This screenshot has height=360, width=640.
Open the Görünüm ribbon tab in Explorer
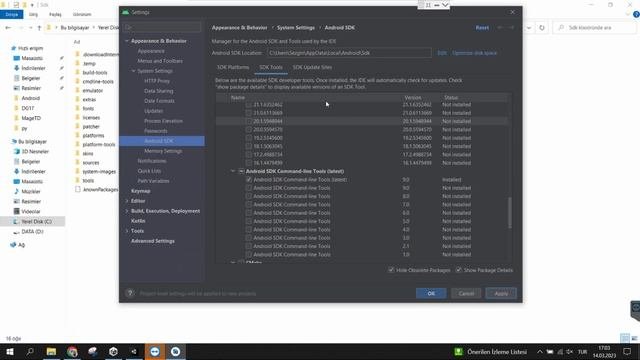click(x=82, y=14)
